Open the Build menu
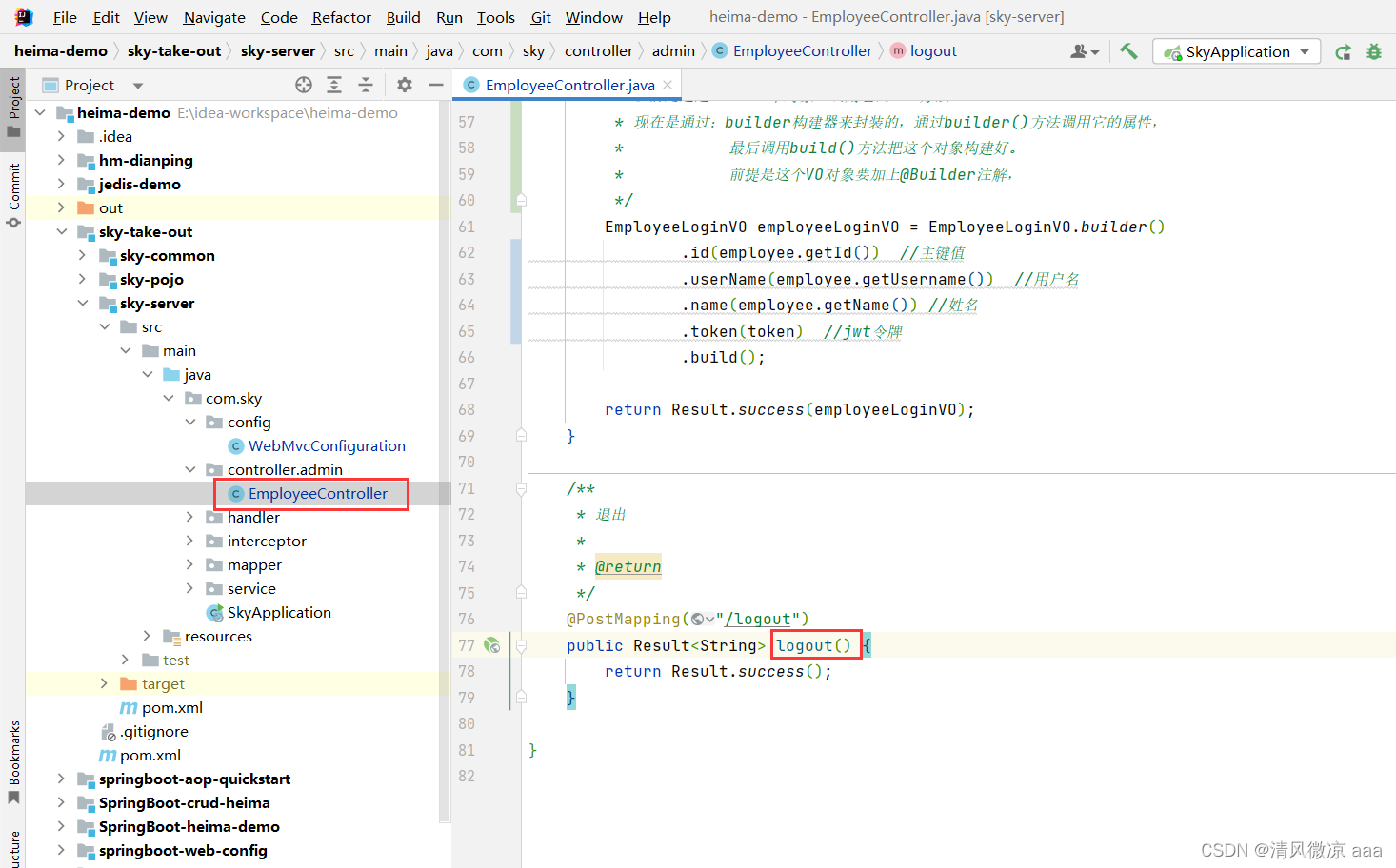The image size is (1396, 868). click(403, 17)
